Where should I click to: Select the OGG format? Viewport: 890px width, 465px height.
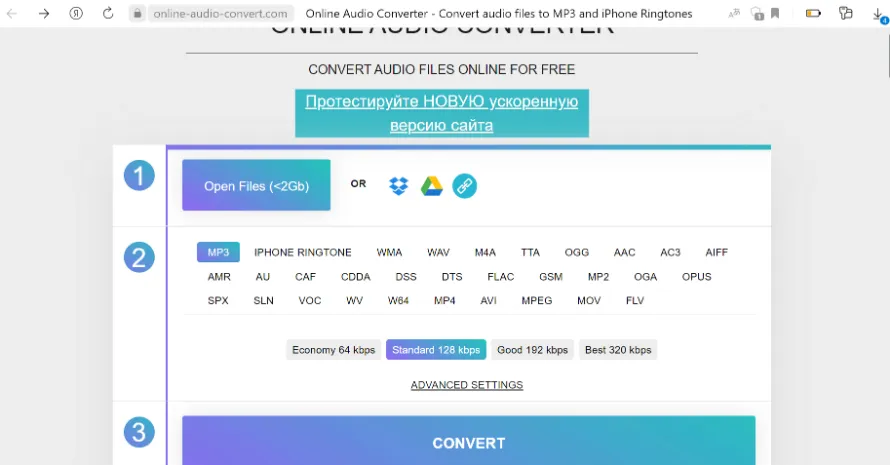pyautogui.click(x=577, y=252)
